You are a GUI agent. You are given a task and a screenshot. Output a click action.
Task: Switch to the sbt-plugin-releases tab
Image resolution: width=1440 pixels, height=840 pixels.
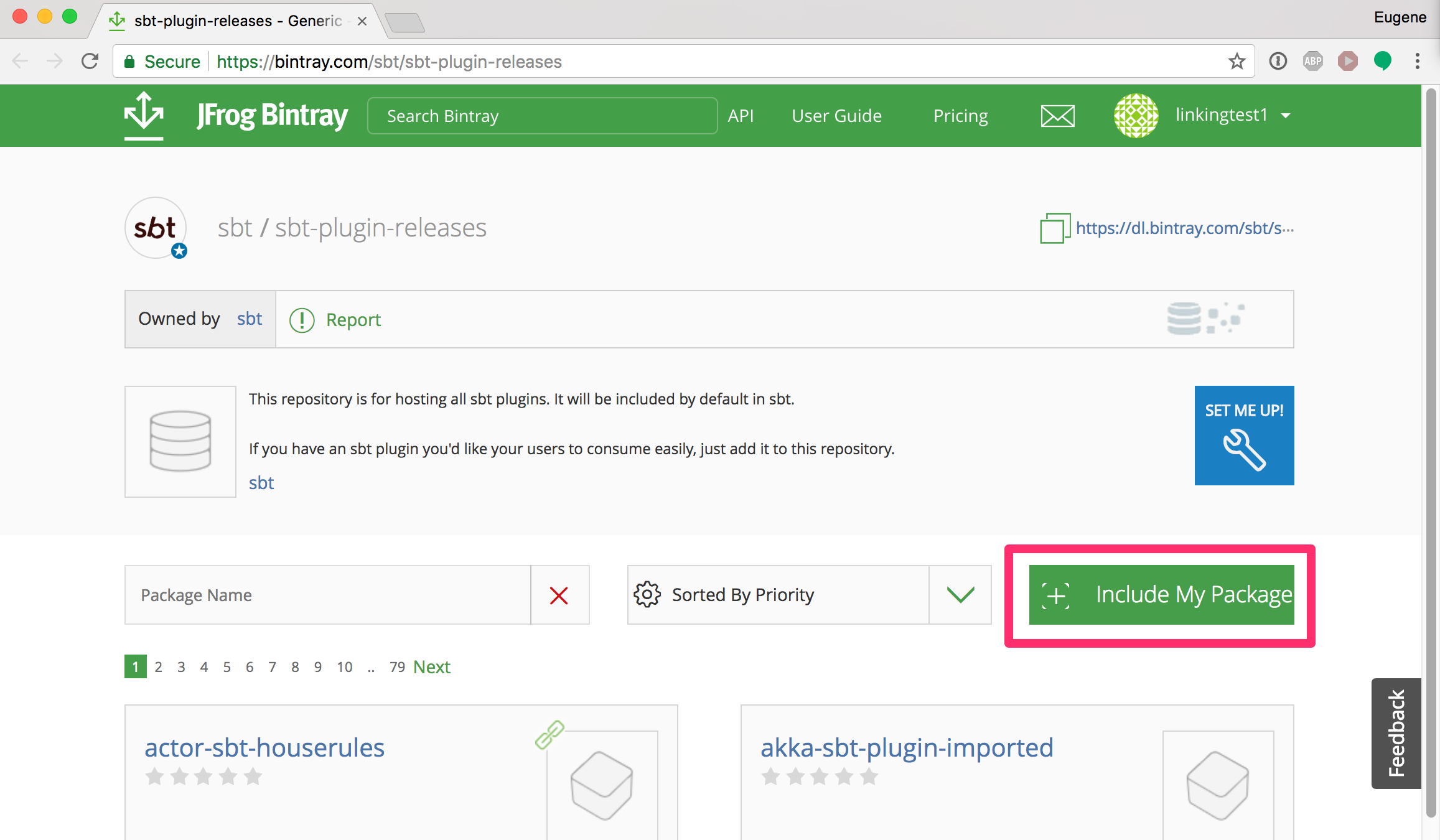coord(236,21)
